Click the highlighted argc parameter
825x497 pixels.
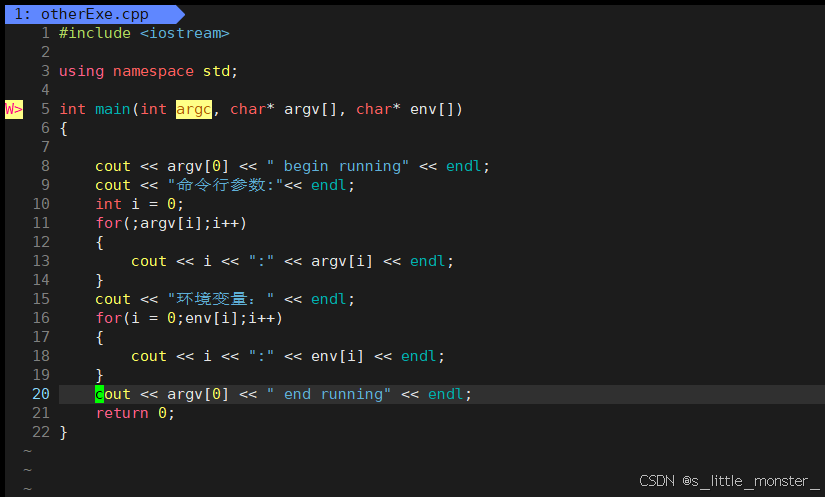(x=194, y=109)
